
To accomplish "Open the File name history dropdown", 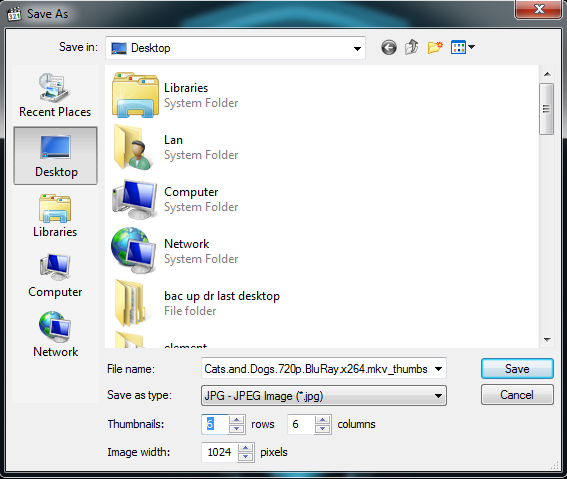I will (x=438, y=369).
